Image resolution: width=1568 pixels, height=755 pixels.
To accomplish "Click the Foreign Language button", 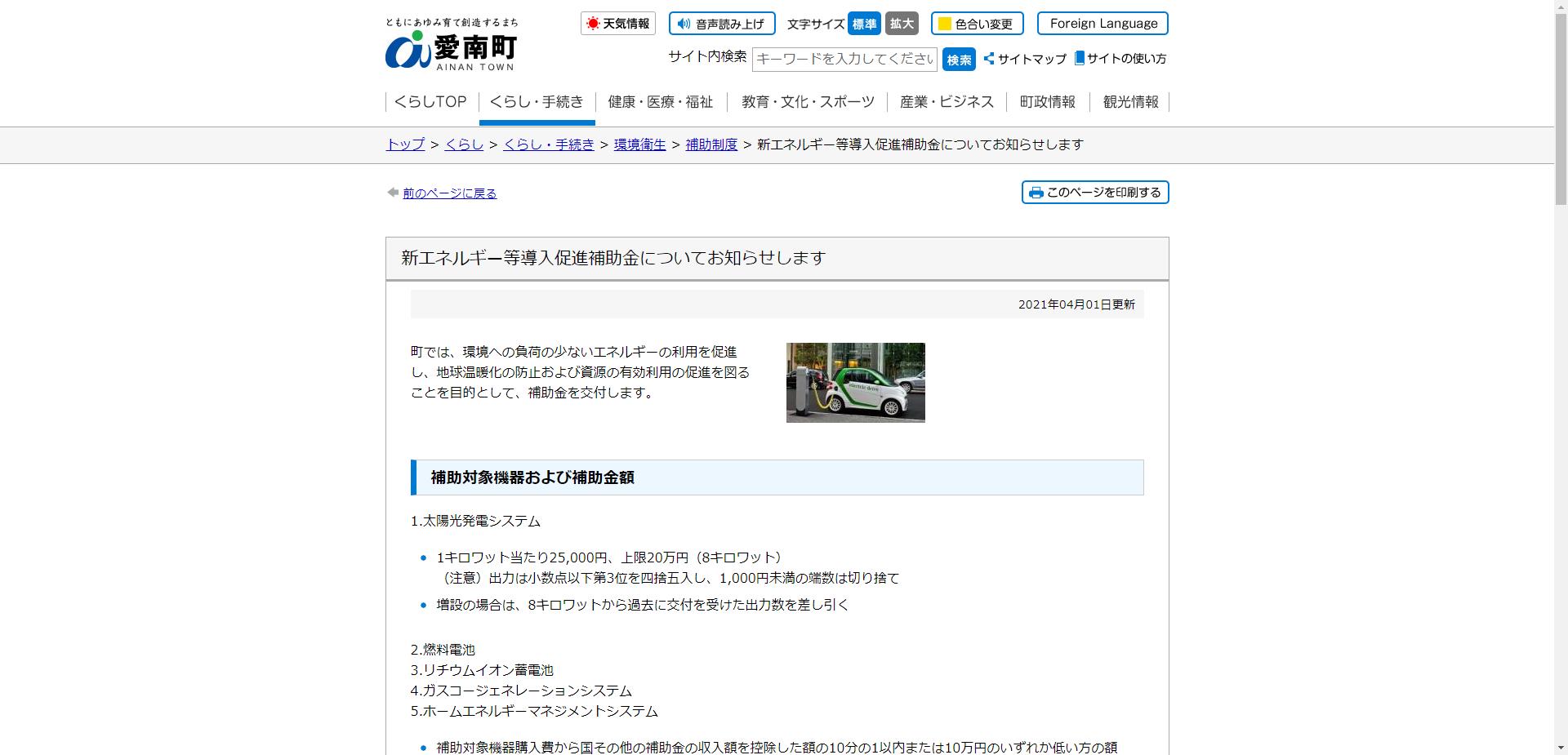I will [x=1102, y=23].
